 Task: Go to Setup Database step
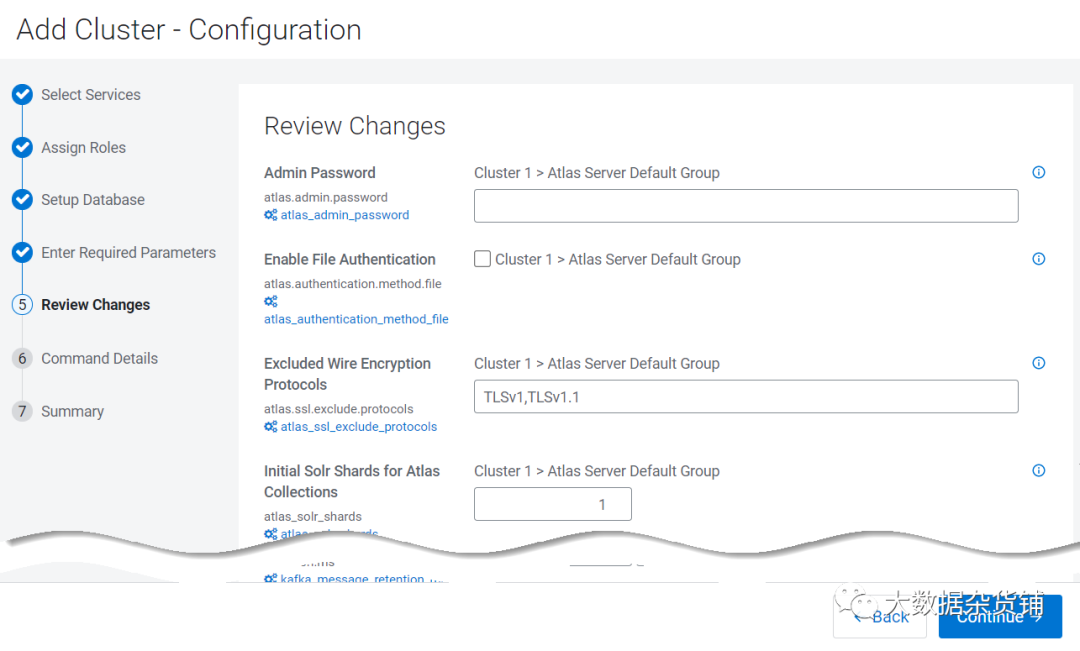click(93, 200)
